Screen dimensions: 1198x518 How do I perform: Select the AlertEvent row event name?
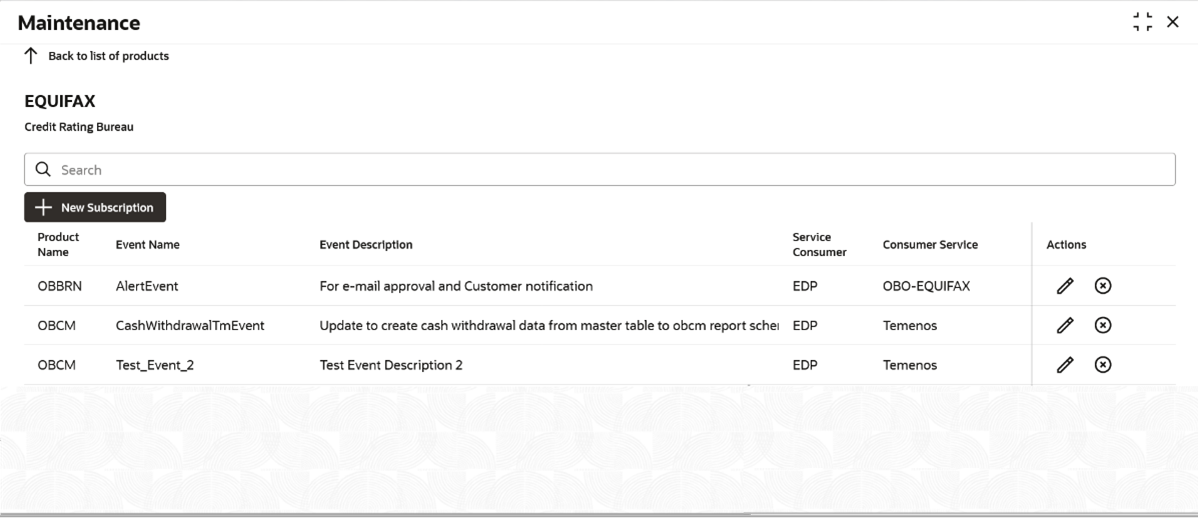(147, 286)
